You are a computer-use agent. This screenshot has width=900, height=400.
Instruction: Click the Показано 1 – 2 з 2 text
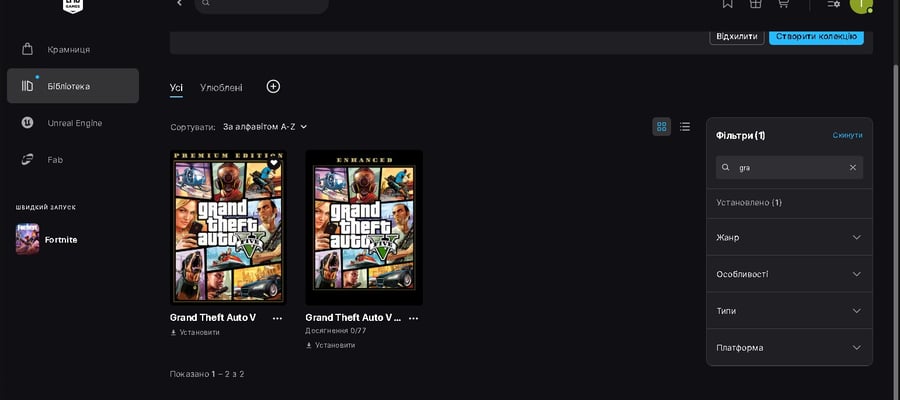click(x=207, y=374)
